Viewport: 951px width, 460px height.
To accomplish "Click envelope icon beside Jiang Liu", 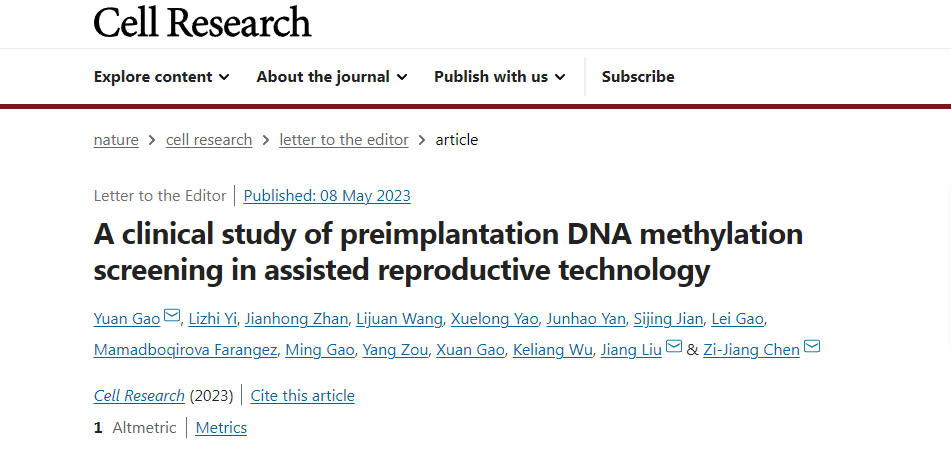I will click(674, 347).
